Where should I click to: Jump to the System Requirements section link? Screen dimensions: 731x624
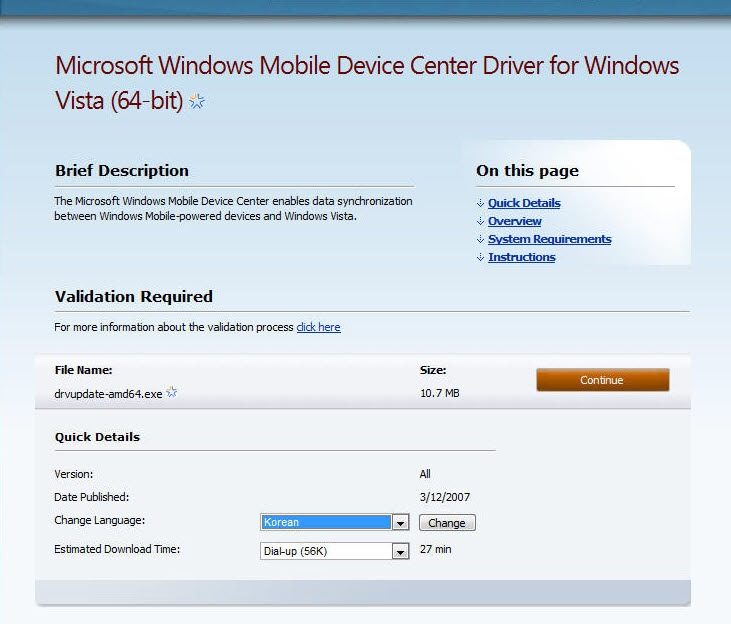coord(550,239)
